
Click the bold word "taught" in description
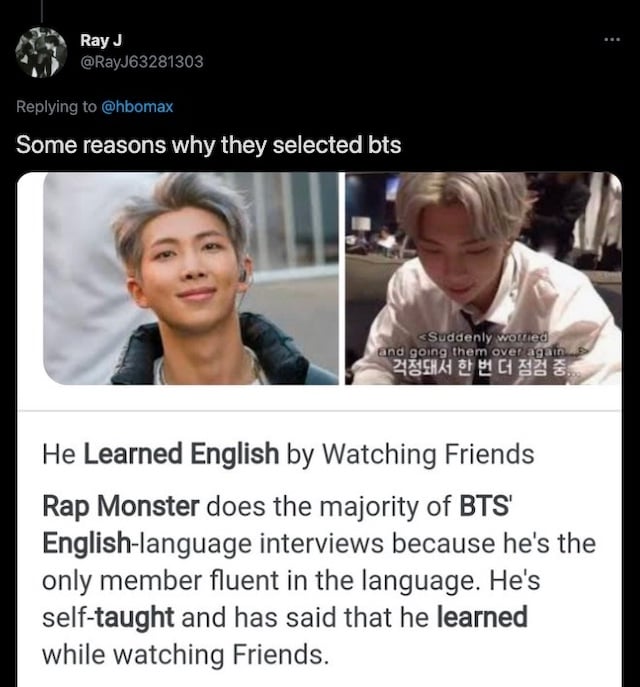tap(134, 617)
